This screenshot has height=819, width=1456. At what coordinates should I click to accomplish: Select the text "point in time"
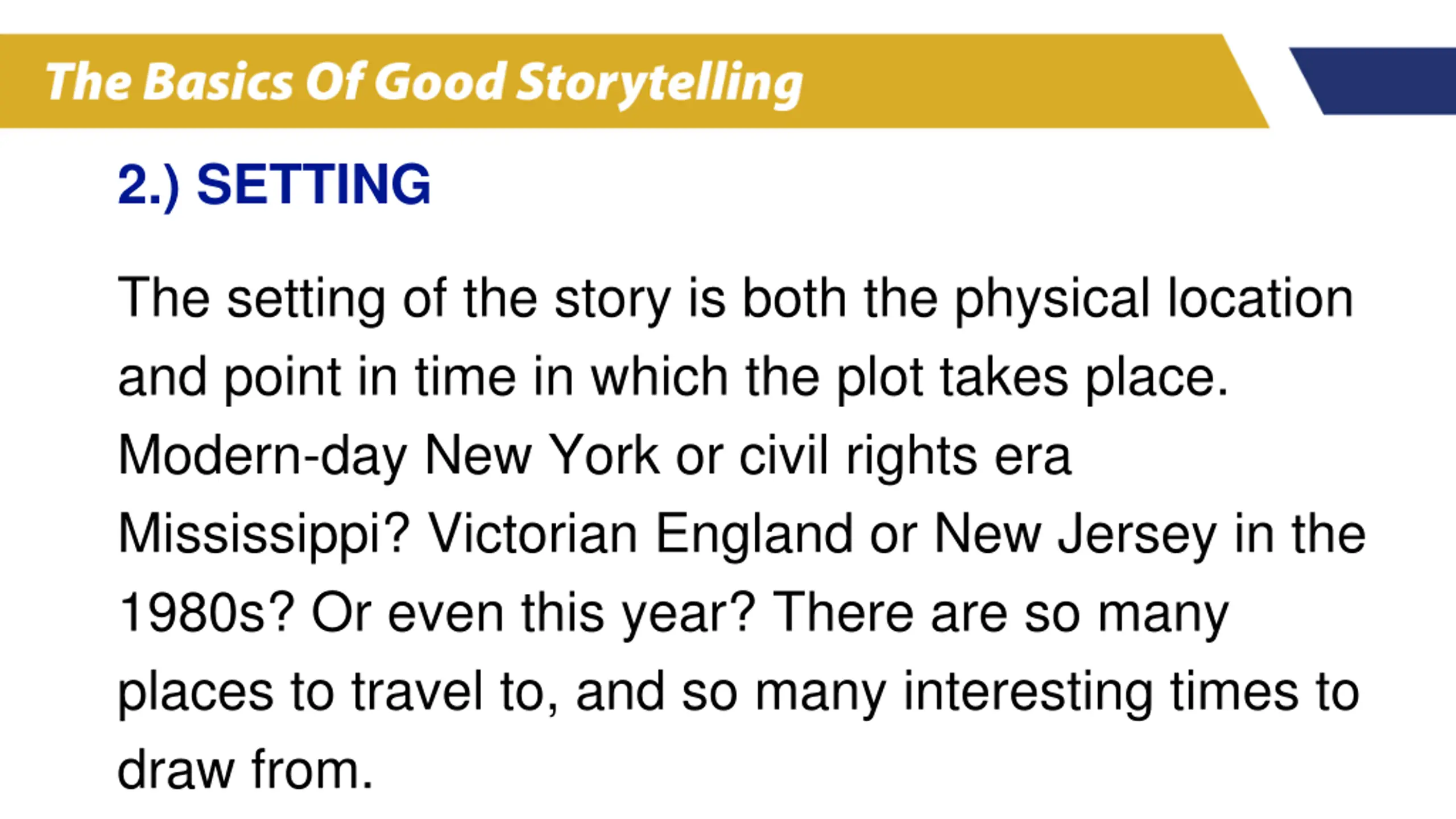click(x=370, y=378)
